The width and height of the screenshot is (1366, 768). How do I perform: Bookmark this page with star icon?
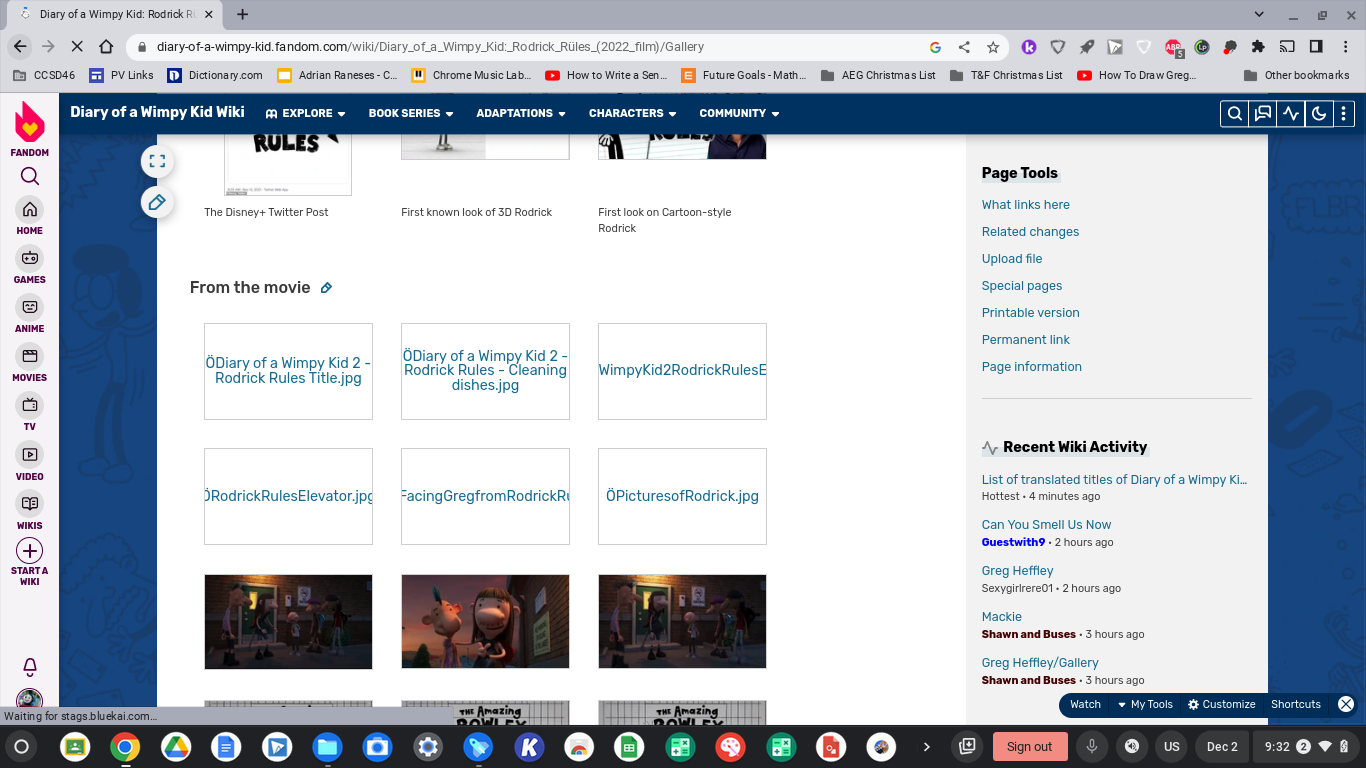[993, 47]
